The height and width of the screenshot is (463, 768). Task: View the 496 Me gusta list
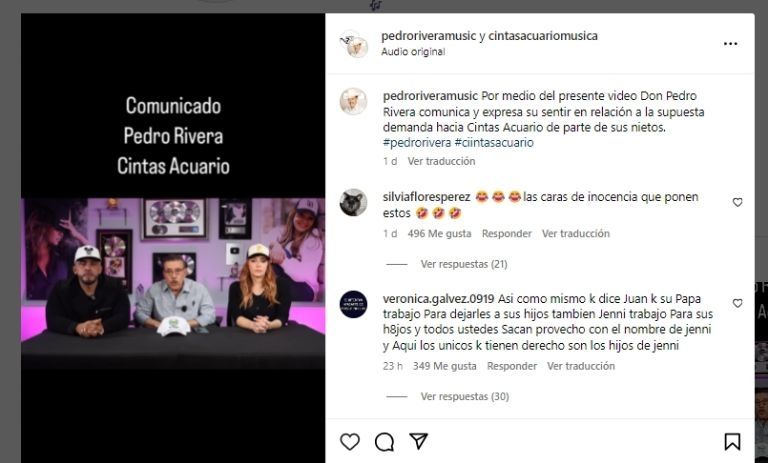(439, 234)
